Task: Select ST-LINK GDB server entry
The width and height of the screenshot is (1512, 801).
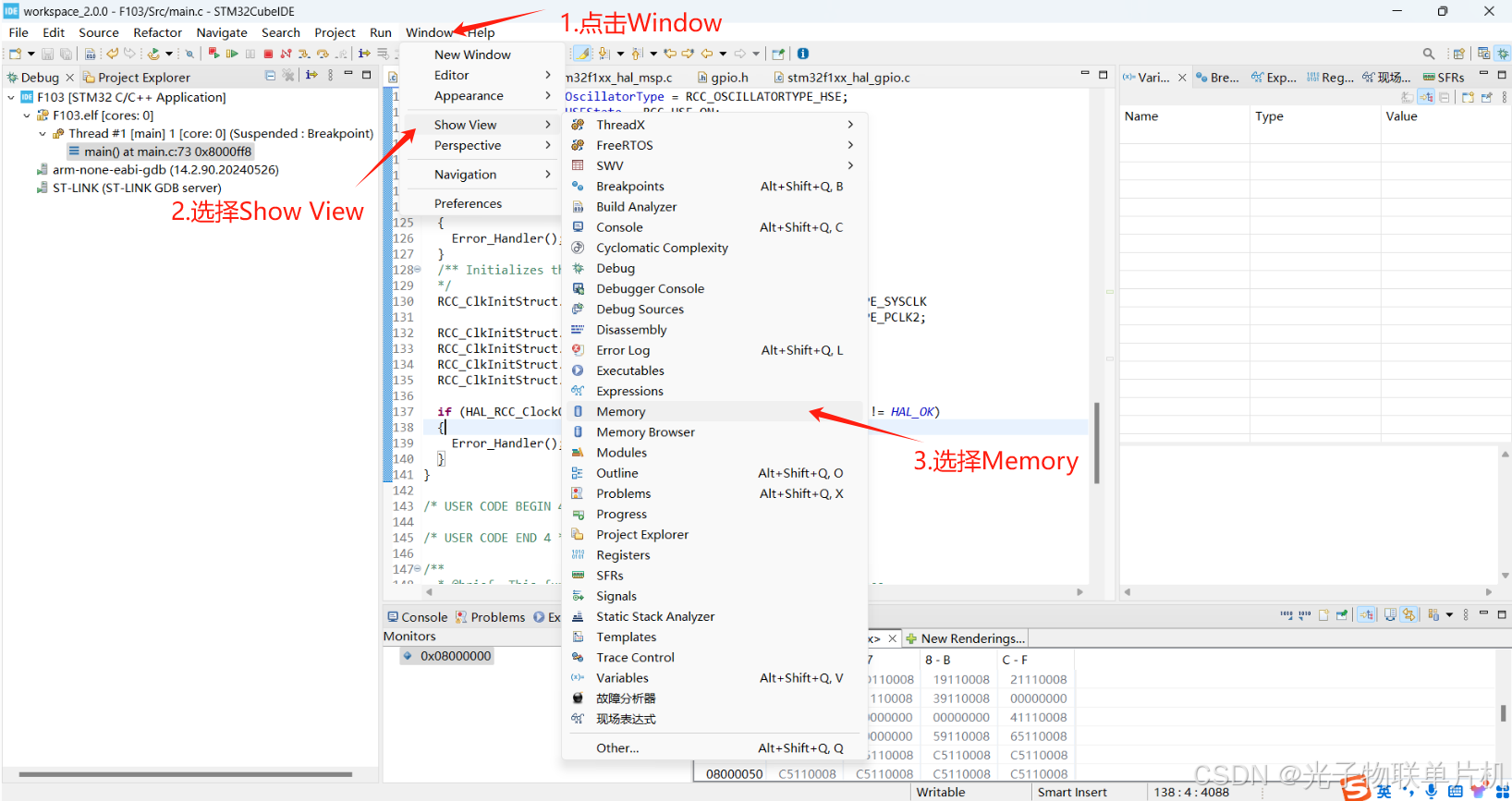Action: [128, 188]
